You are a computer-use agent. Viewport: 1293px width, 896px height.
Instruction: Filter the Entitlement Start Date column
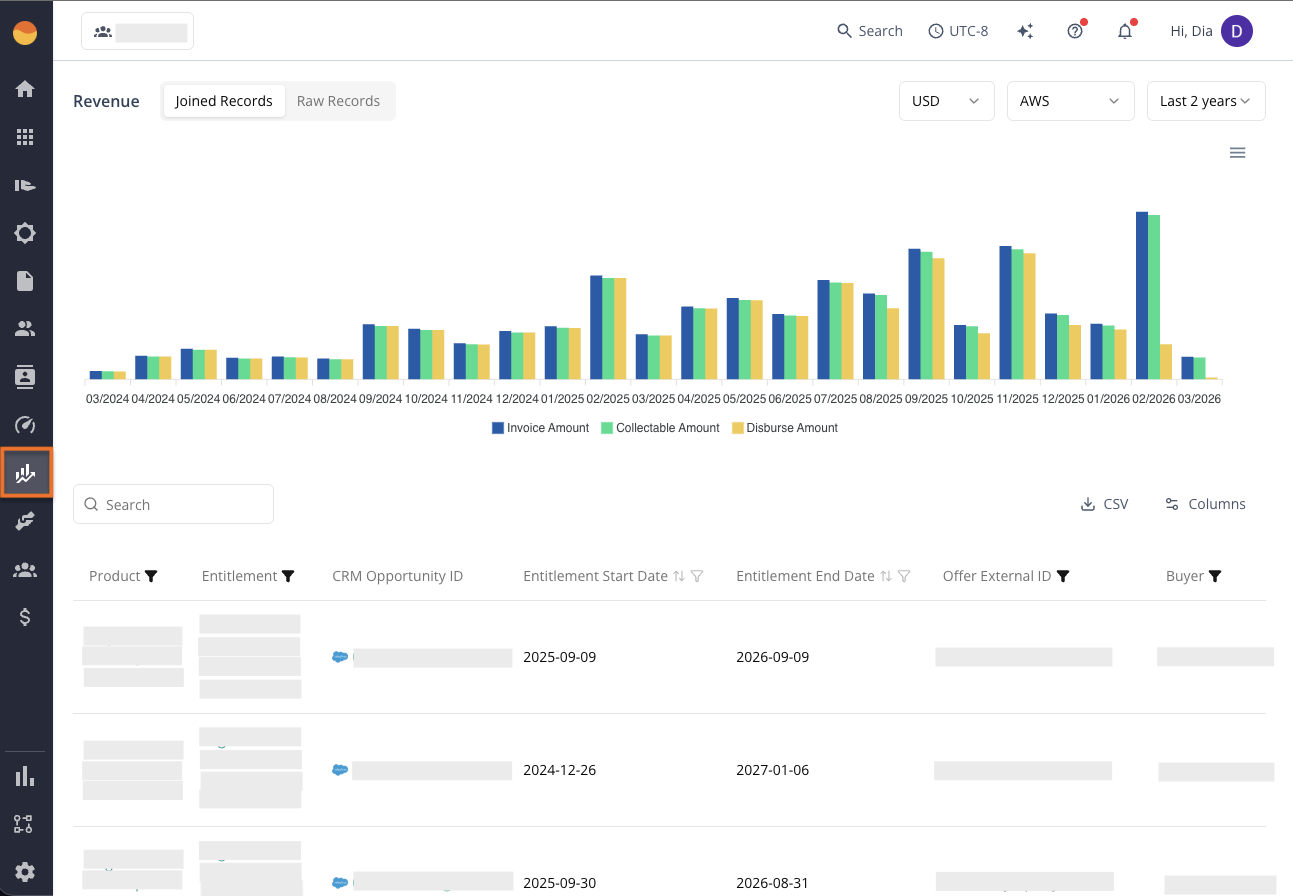697,576
